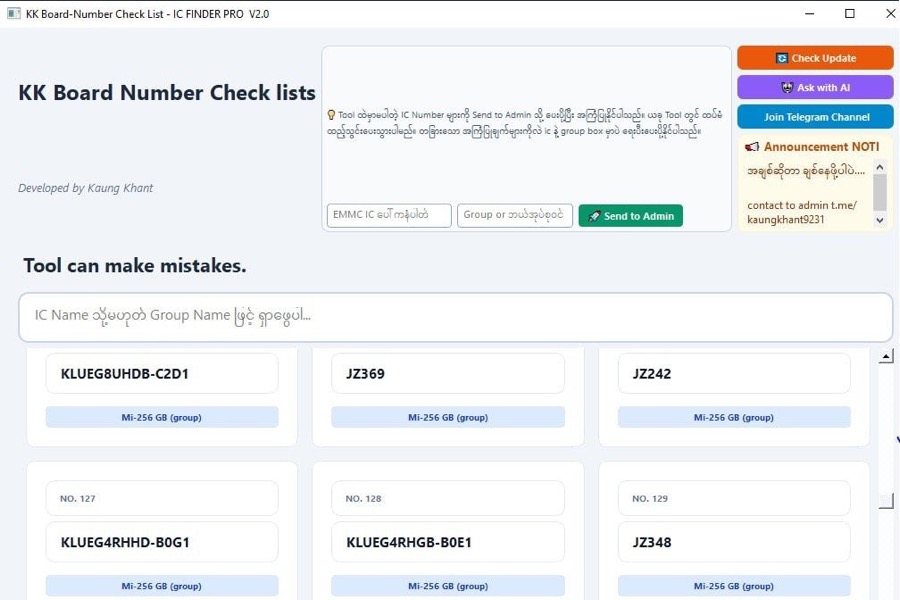Viewport: 900px width, 600px height.
Task: Select the JZ369 IC name
Action: [365, 374]
